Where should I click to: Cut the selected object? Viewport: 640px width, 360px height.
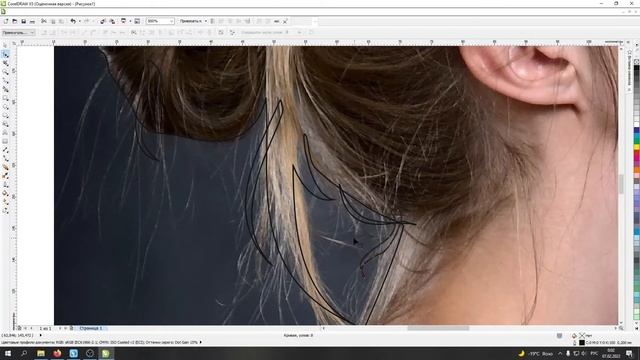(x=44, y=21)
